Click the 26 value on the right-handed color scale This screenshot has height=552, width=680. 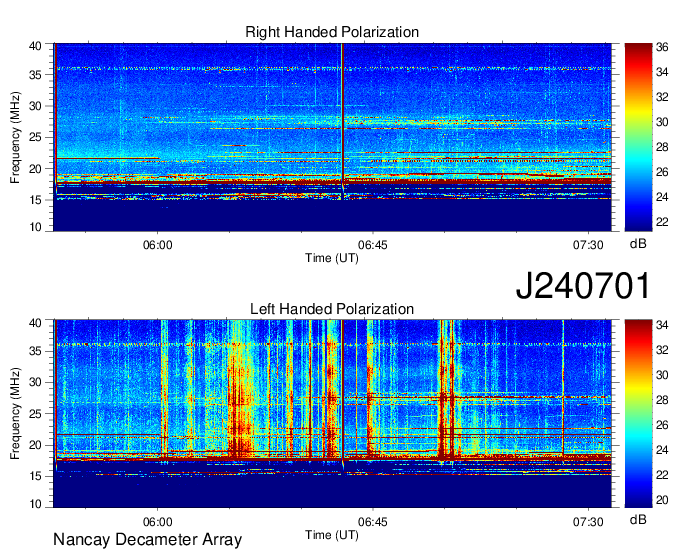coord(662,173)
